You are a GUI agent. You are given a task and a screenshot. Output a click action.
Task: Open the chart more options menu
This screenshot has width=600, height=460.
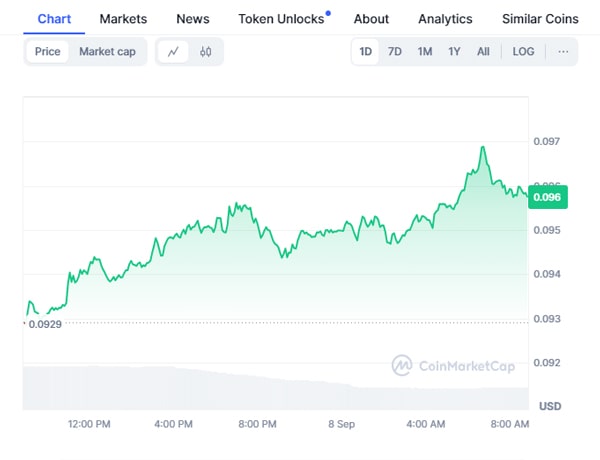click(563, 52)
